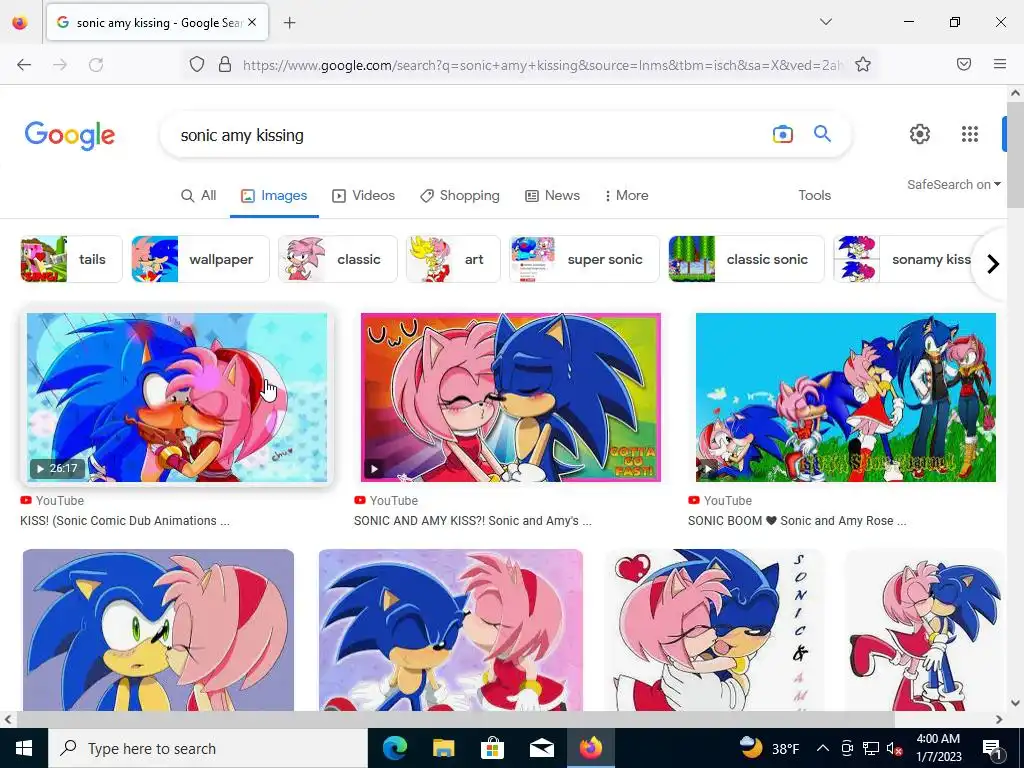The image size is (1024, 768).
Task: Open the SONIC BOOM Sonic and Amy thumbnail
Action: tap(846, 397)
